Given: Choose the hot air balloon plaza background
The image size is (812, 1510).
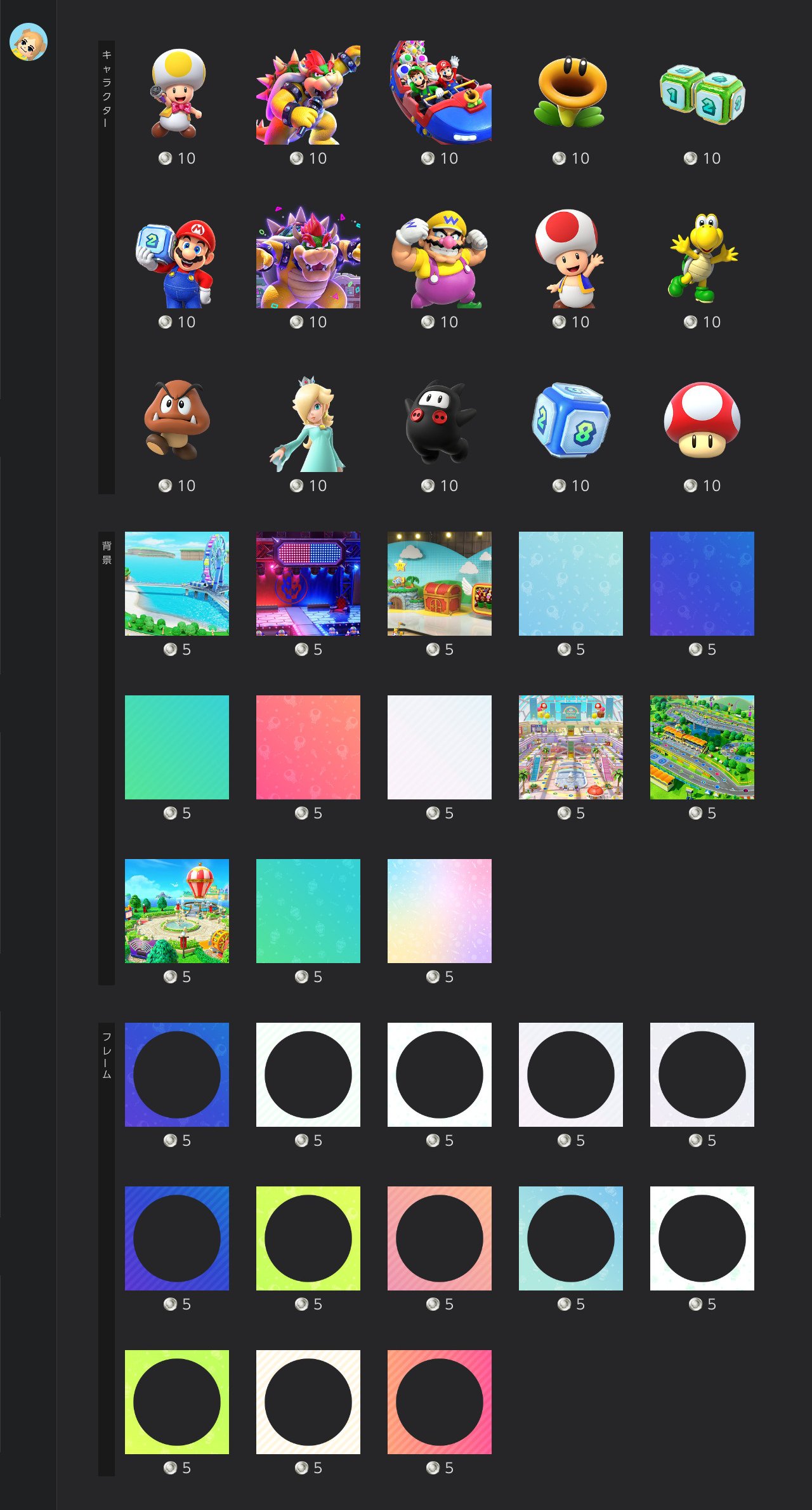Looking at the screenshot, I should coord(177,911).
